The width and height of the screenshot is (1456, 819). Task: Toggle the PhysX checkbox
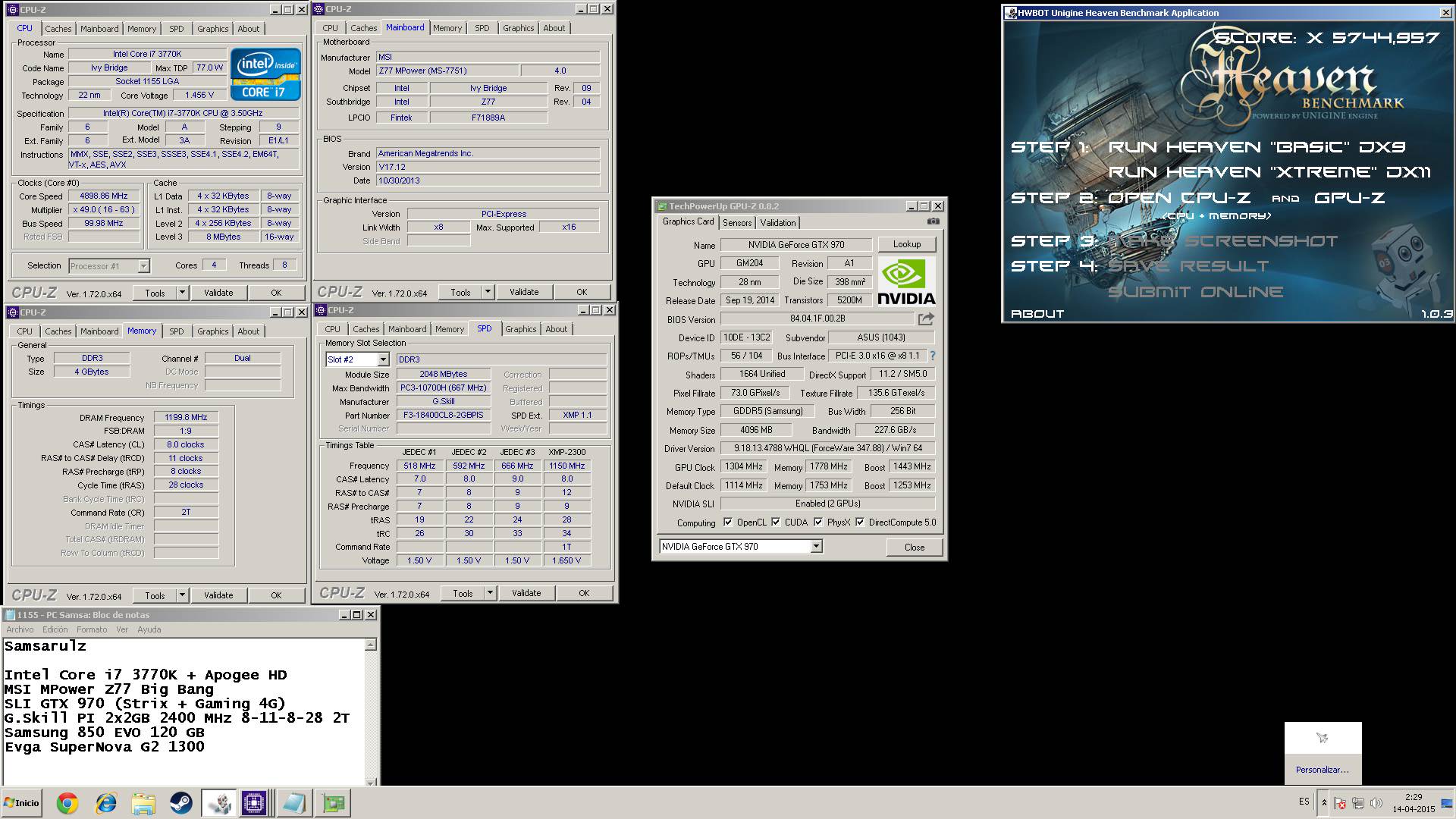pos(818,522)
